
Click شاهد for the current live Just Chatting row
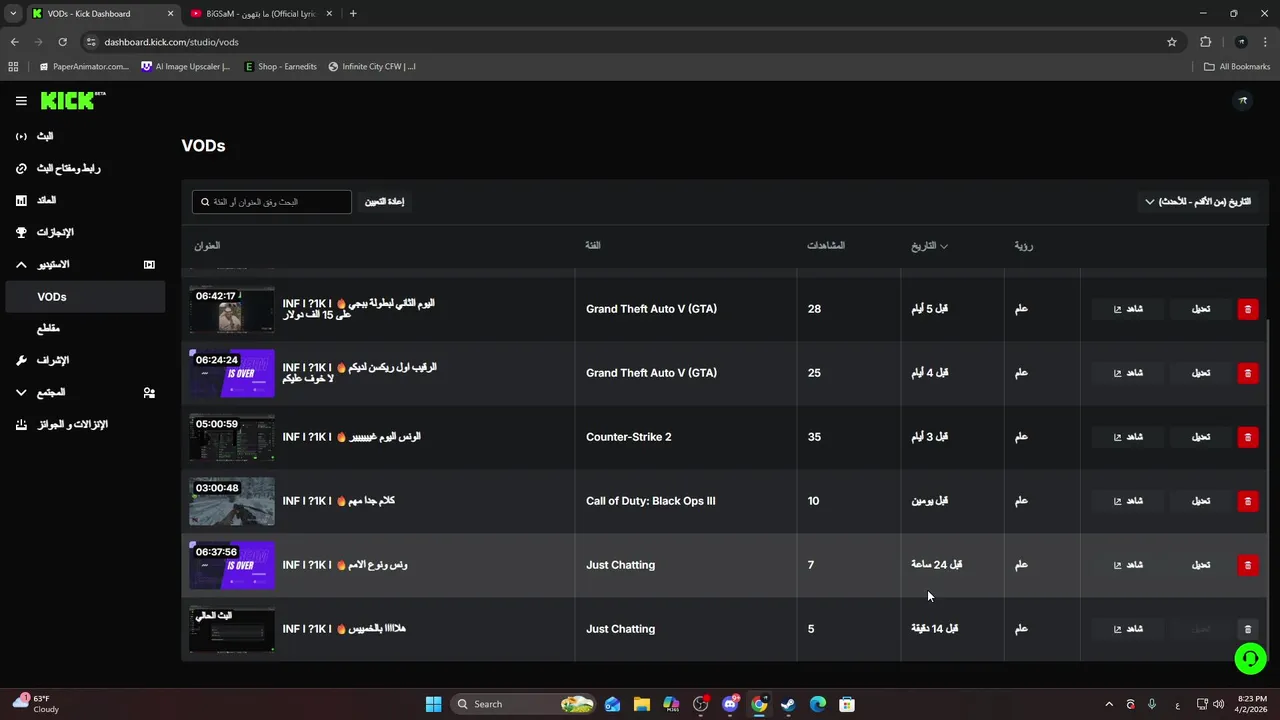pos(1128,629)
